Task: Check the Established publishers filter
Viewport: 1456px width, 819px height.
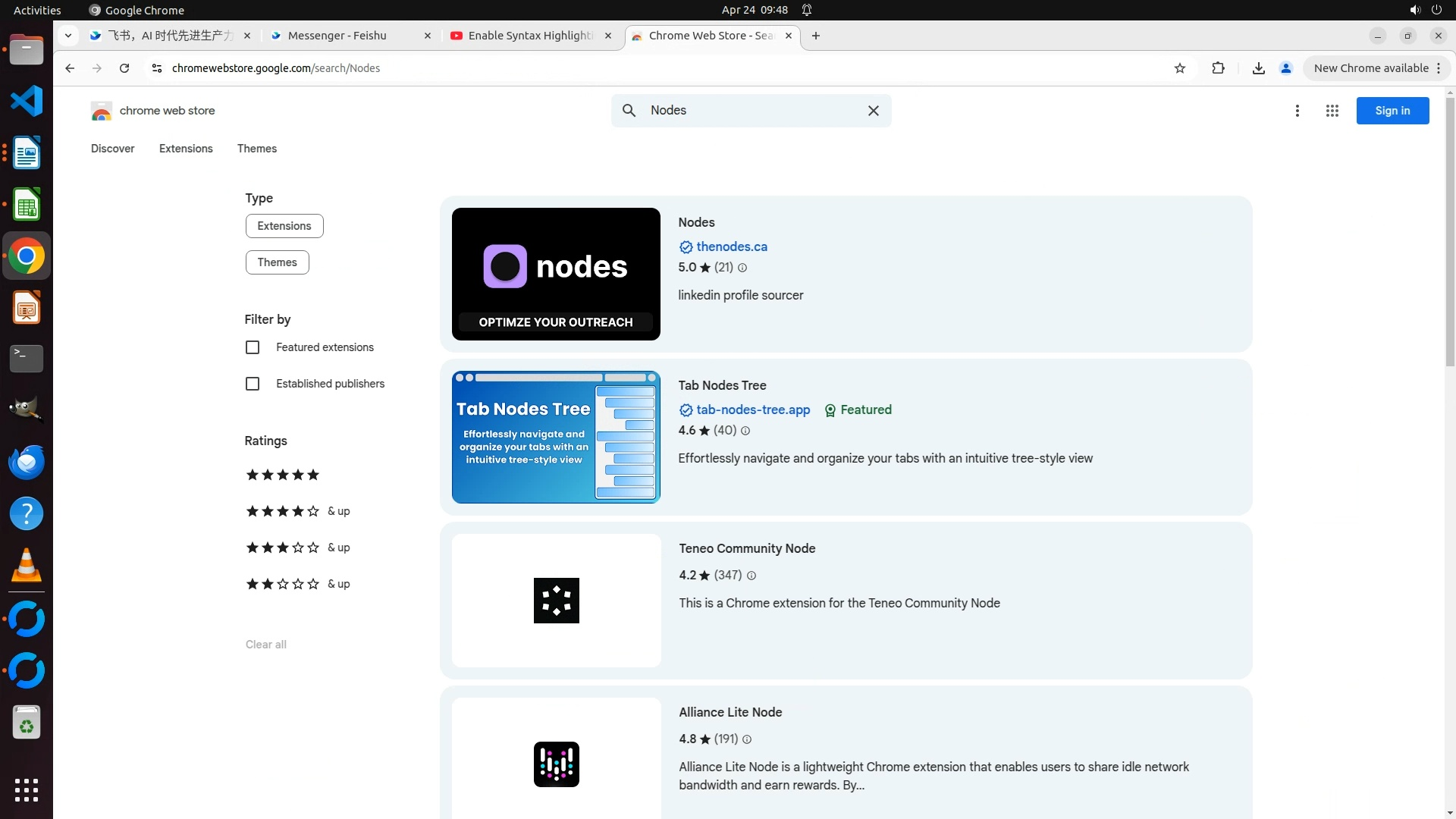Action: pos(253,384)
